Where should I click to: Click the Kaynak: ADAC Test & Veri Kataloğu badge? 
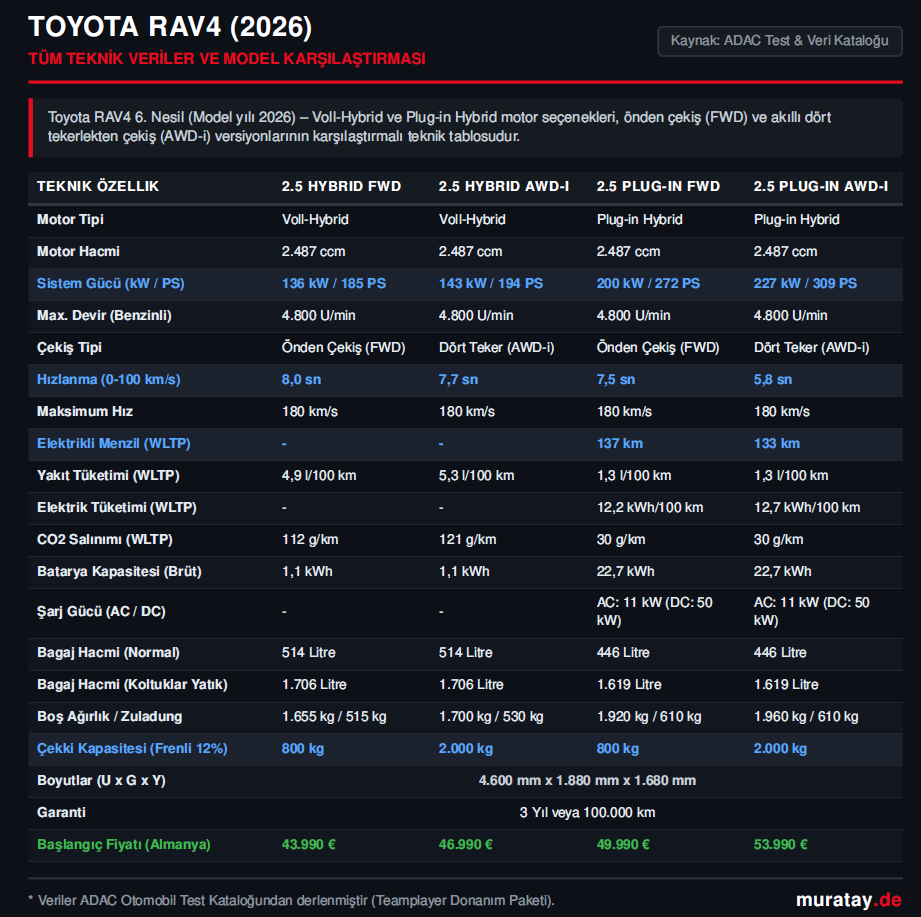(x=779, y=41)
